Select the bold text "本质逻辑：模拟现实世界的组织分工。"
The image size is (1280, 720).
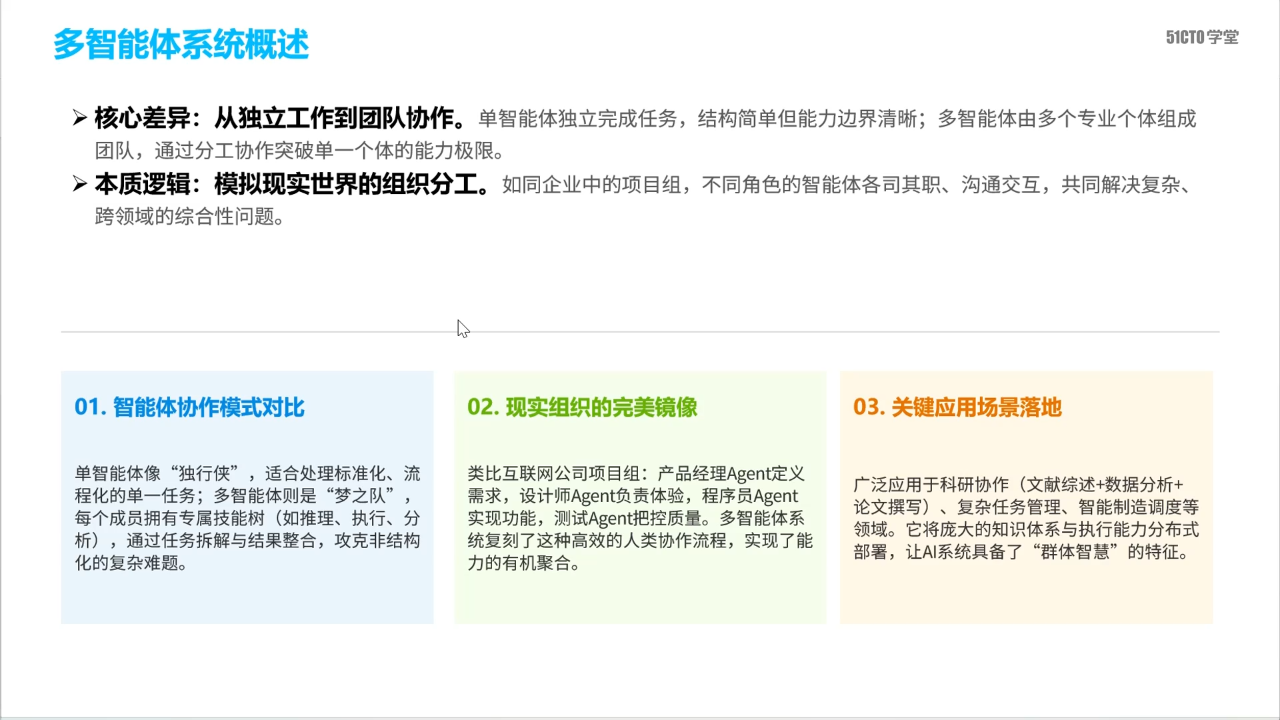point(294,185)
